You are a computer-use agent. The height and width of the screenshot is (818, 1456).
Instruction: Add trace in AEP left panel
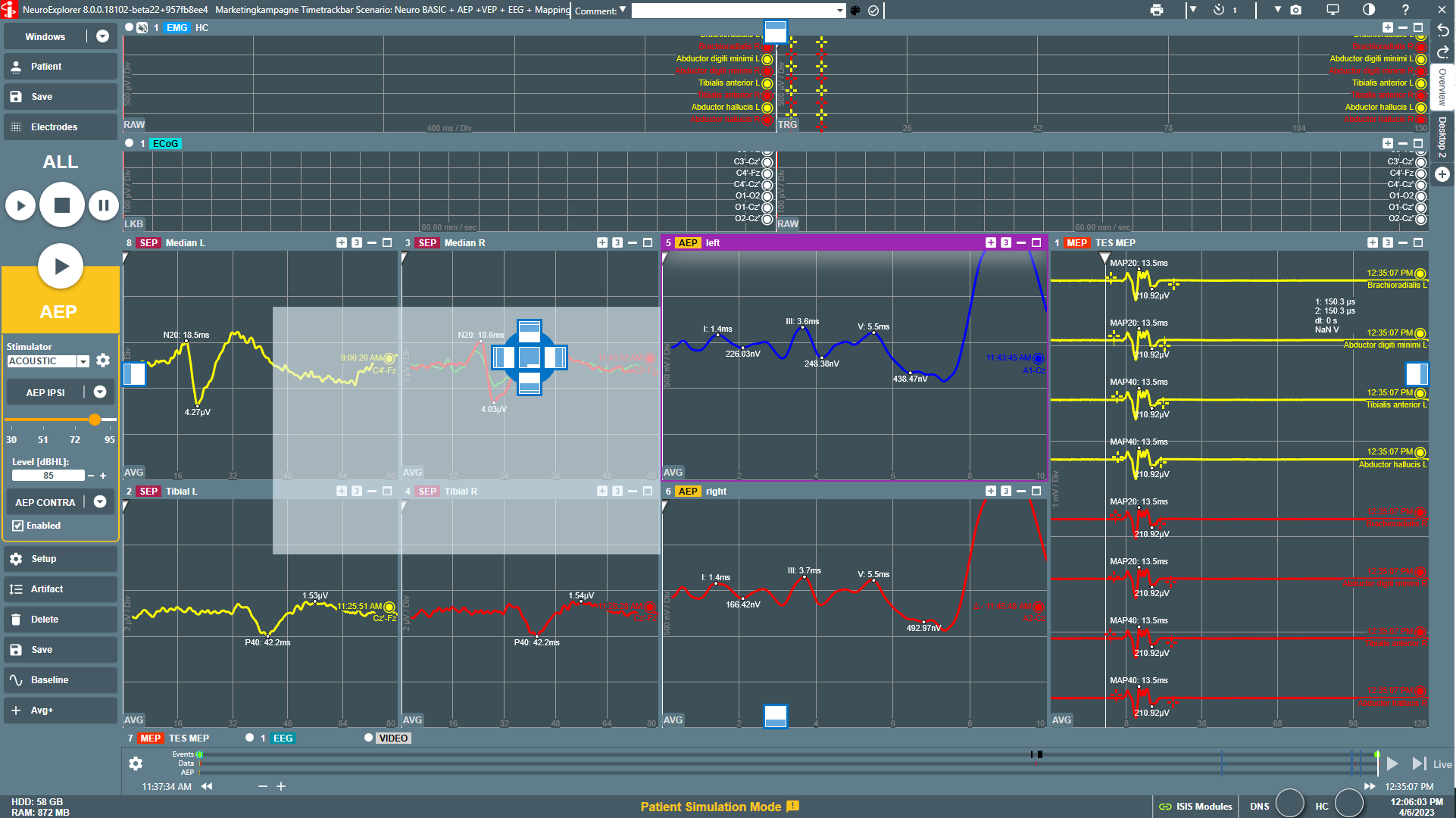point(991,243)
